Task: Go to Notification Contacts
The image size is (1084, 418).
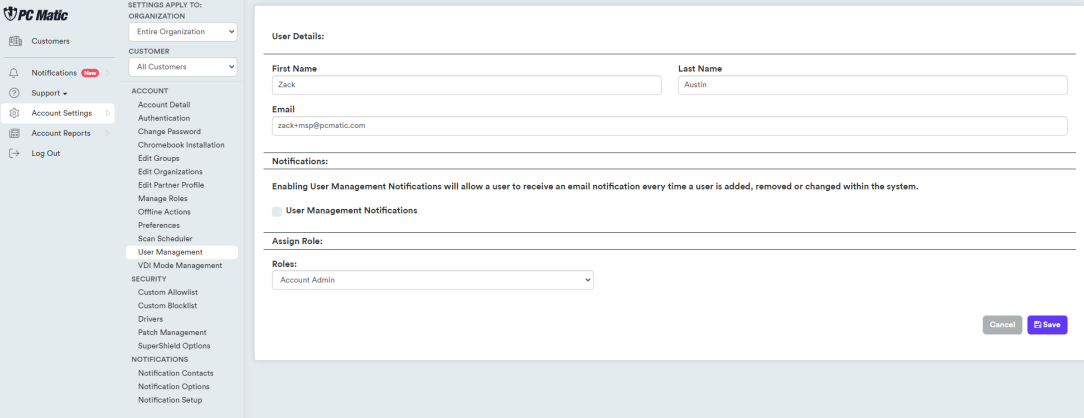Action: point(175,373)
